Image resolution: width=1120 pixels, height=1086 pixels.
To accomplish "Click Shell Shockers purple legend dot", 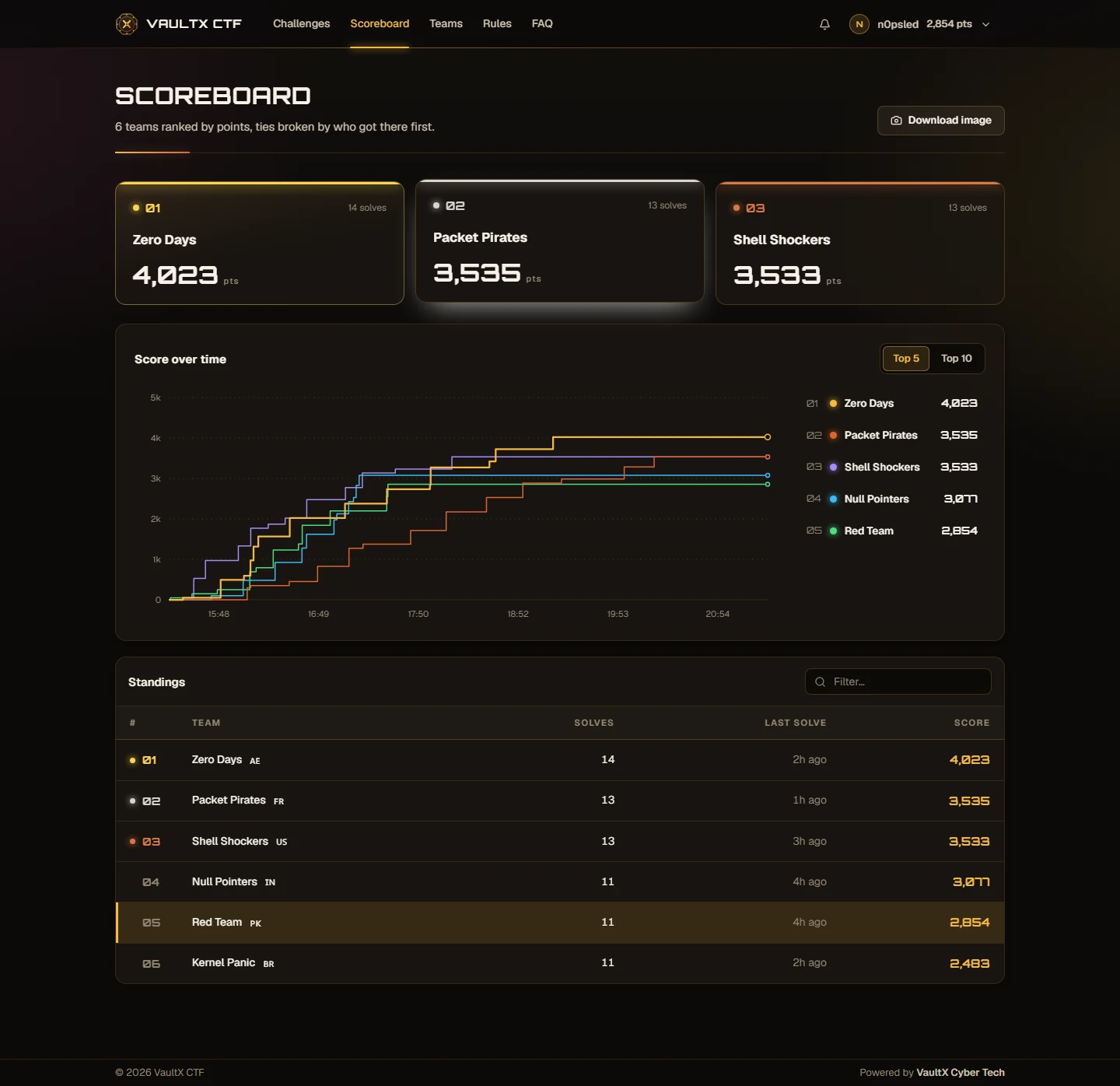I will tap(833, 468).
